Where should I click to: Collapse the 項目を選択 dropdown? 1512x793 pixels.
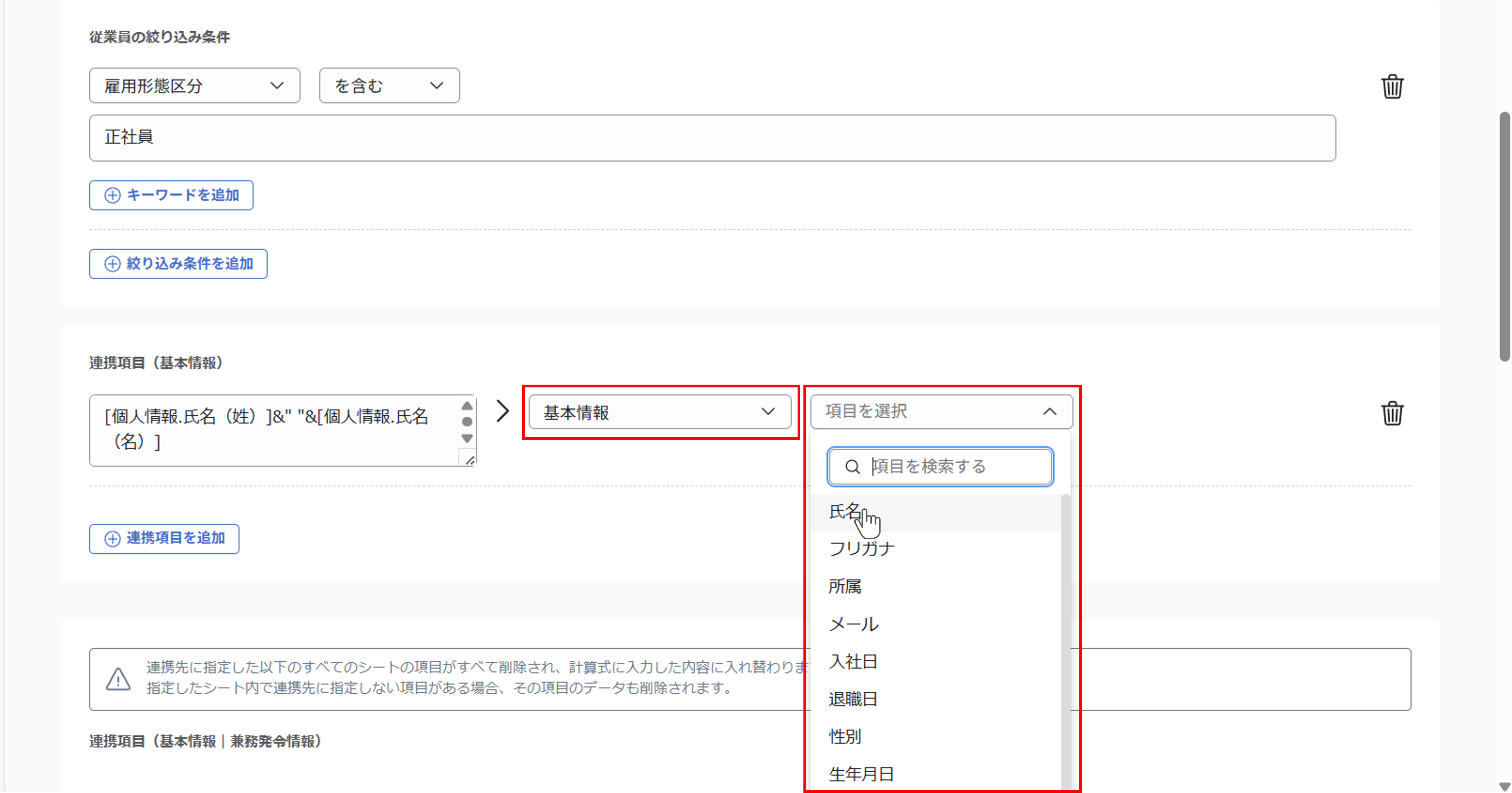pyautogui.click(x=941, y=411)
